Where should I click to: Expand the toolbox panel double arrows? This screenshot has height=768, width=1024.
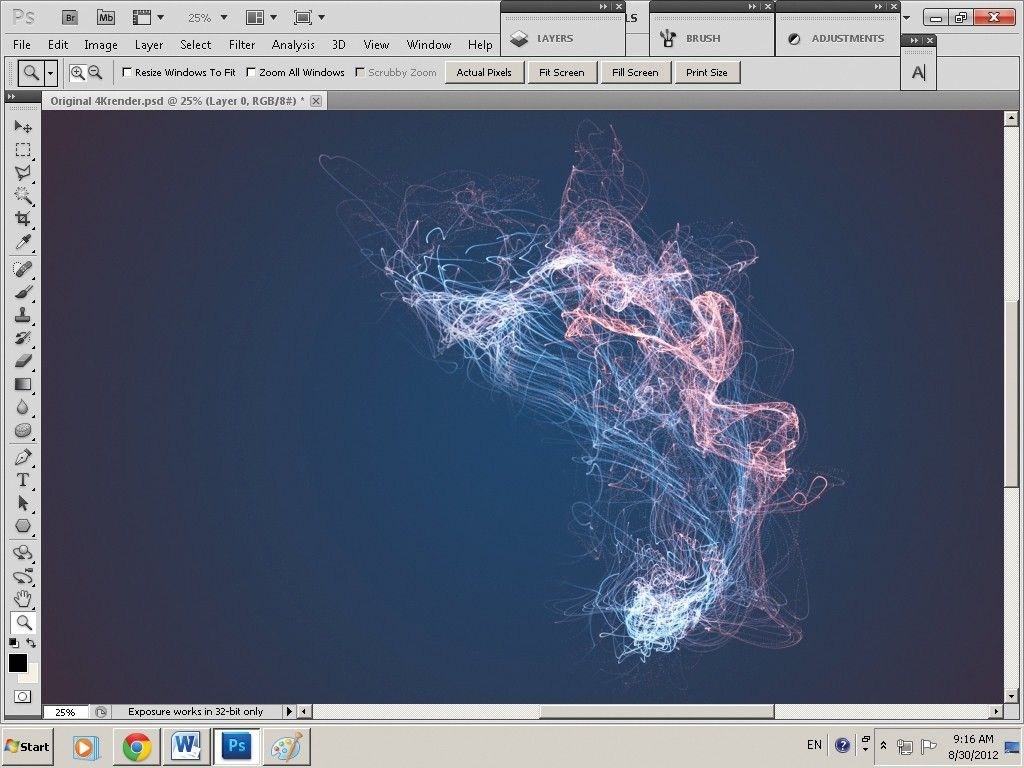tap(11, 97)
